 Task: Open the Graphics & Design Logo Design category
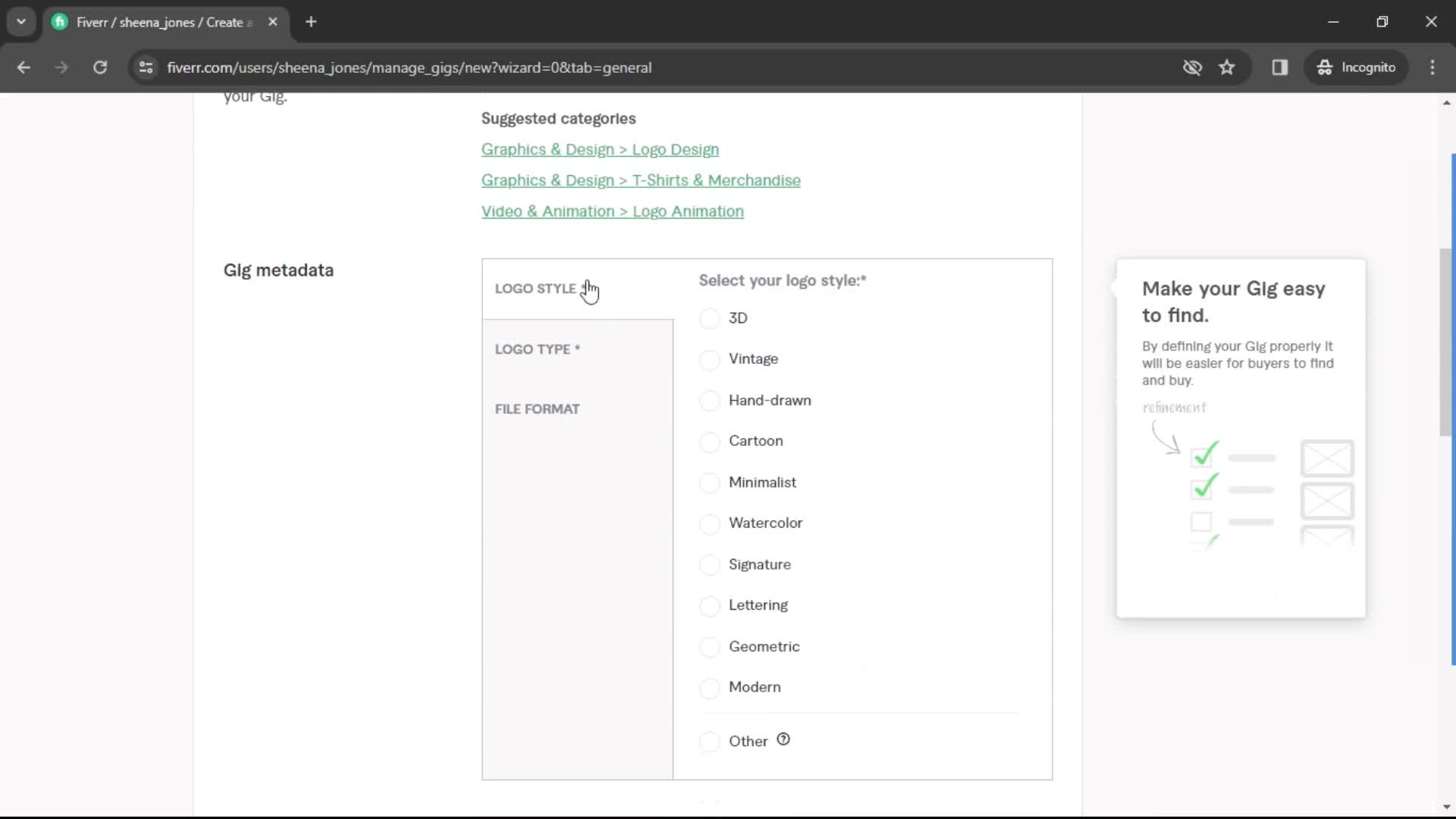pos(599,149)
